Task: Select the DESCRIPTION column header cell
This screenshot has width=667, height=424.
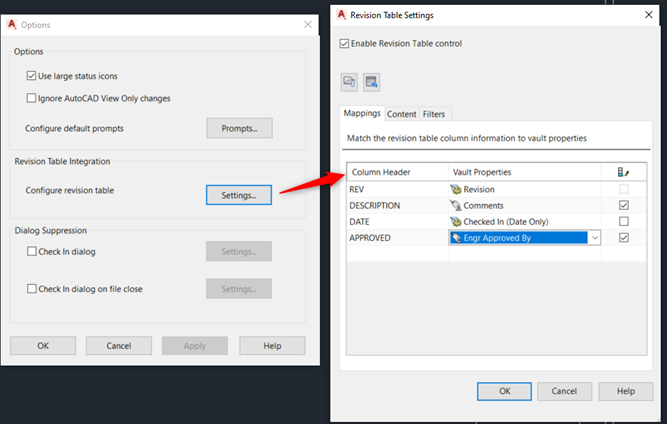Action: pyautogui.click(x=397, y=205)
